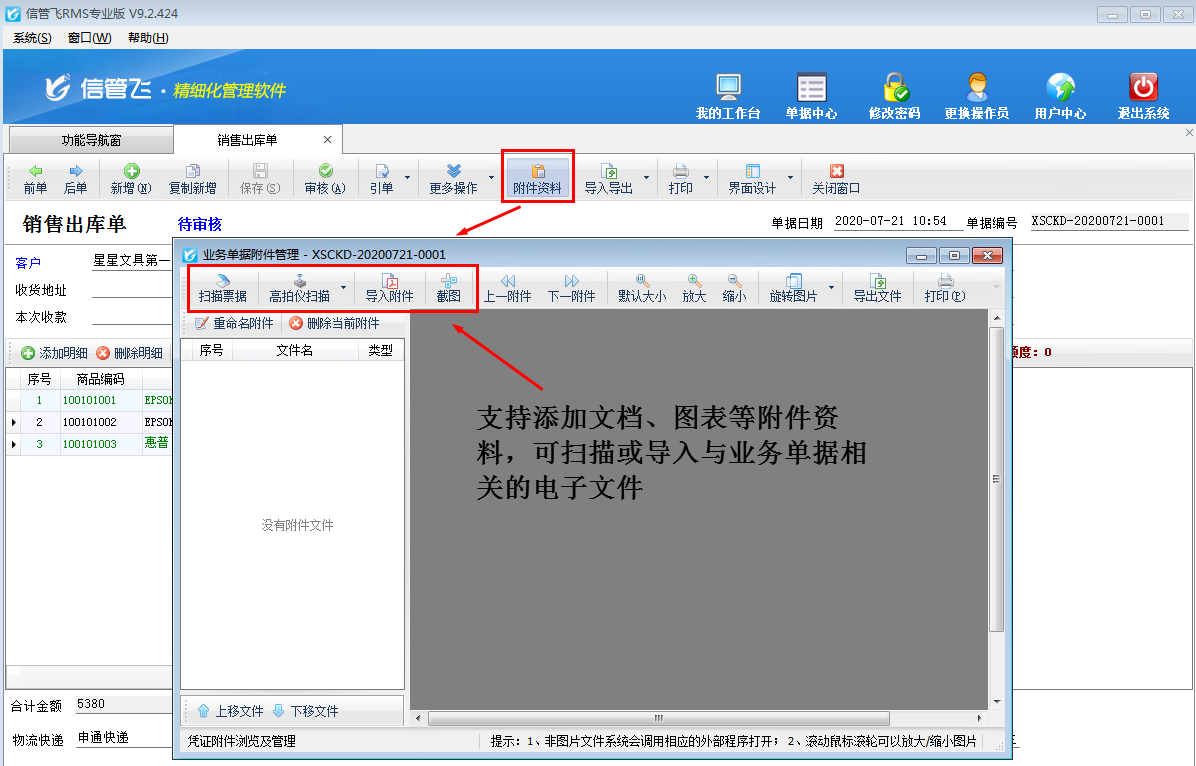The height and width of the screenshot is (766, 1196).
Task: Click the 扫描票据 scan receipt icon
Action: click(222, 287)
